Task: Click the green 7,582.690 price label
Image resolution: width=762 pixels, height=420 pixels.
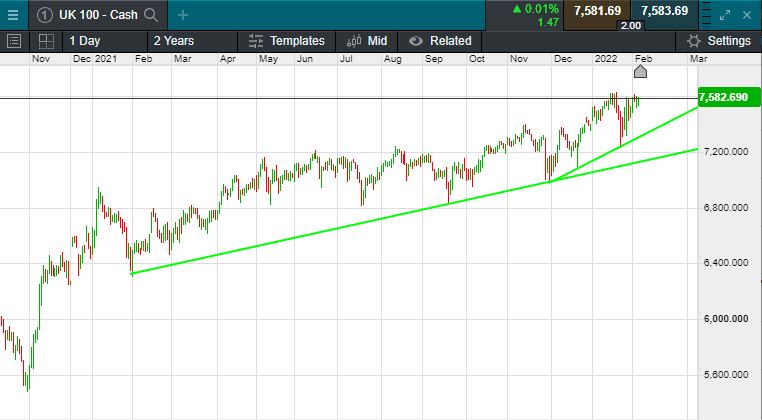Action: pos(725,96)
